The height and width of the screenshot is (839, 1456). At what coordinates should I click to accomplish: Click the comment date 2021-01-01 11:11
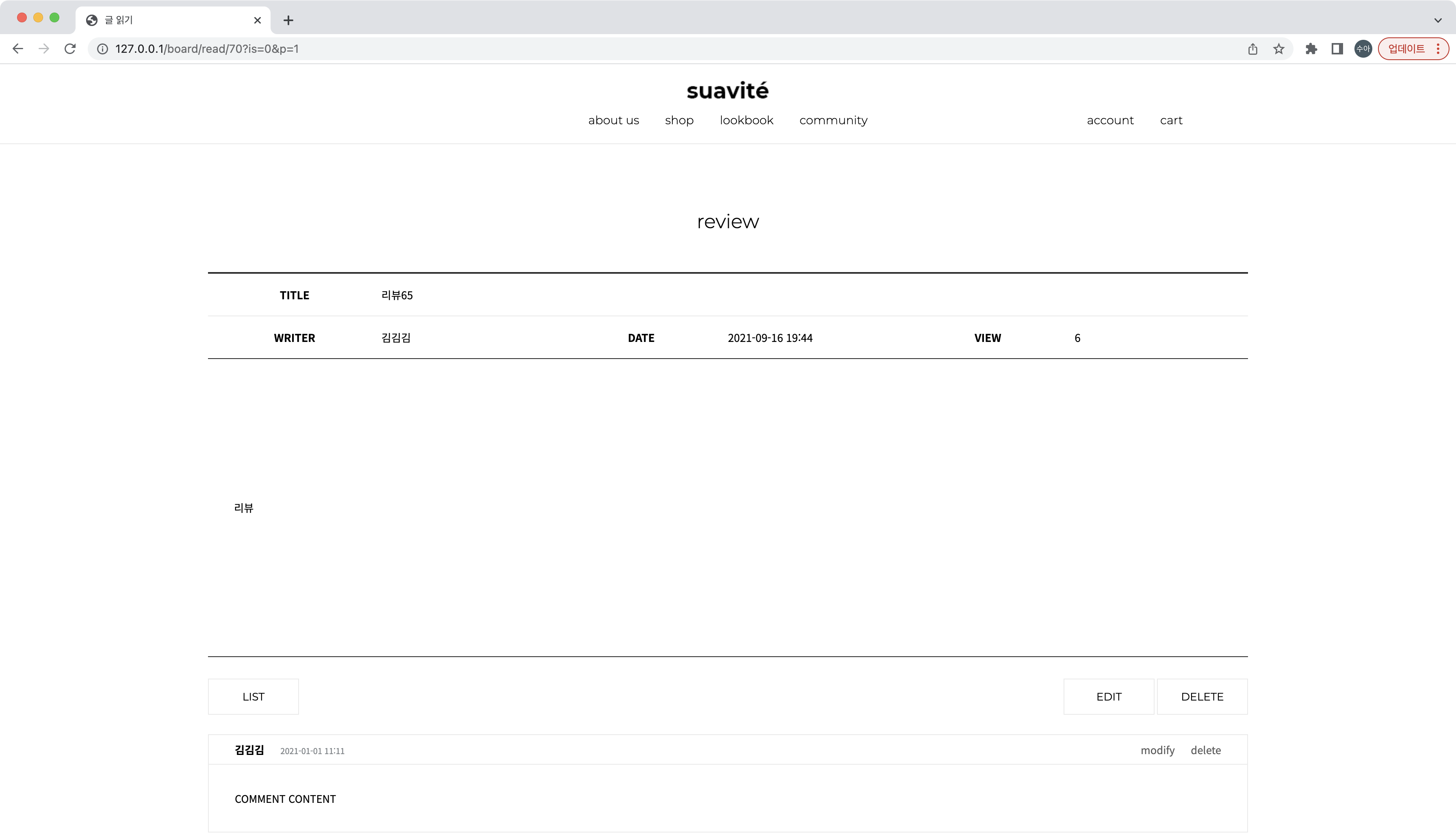[312, 751]
